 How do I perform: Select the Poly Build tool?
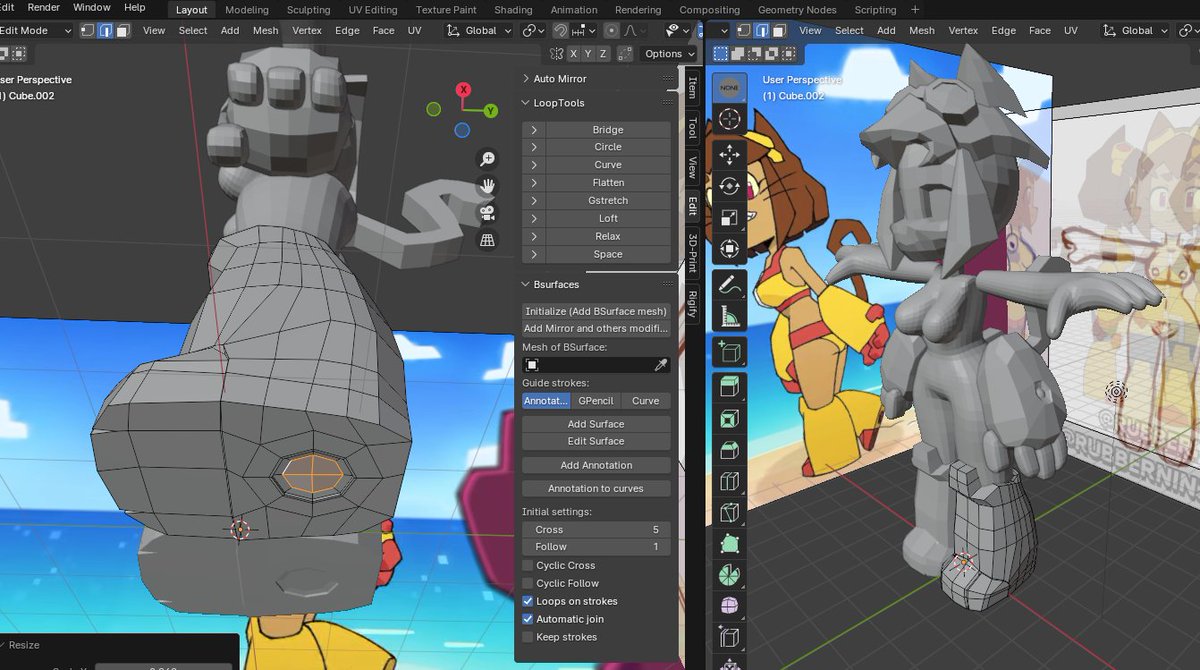click(729, 544)
